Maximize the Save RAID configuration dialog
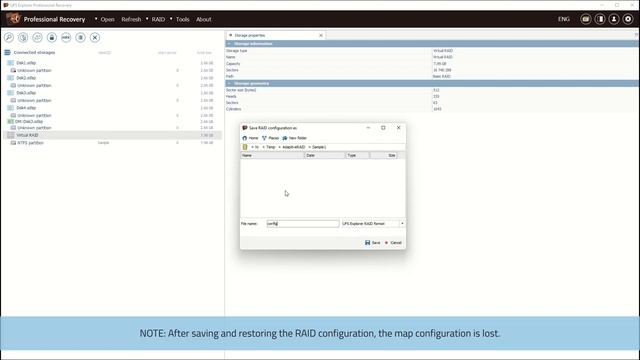Viewport: 640px width, 360px height. (x=383, y=128)
